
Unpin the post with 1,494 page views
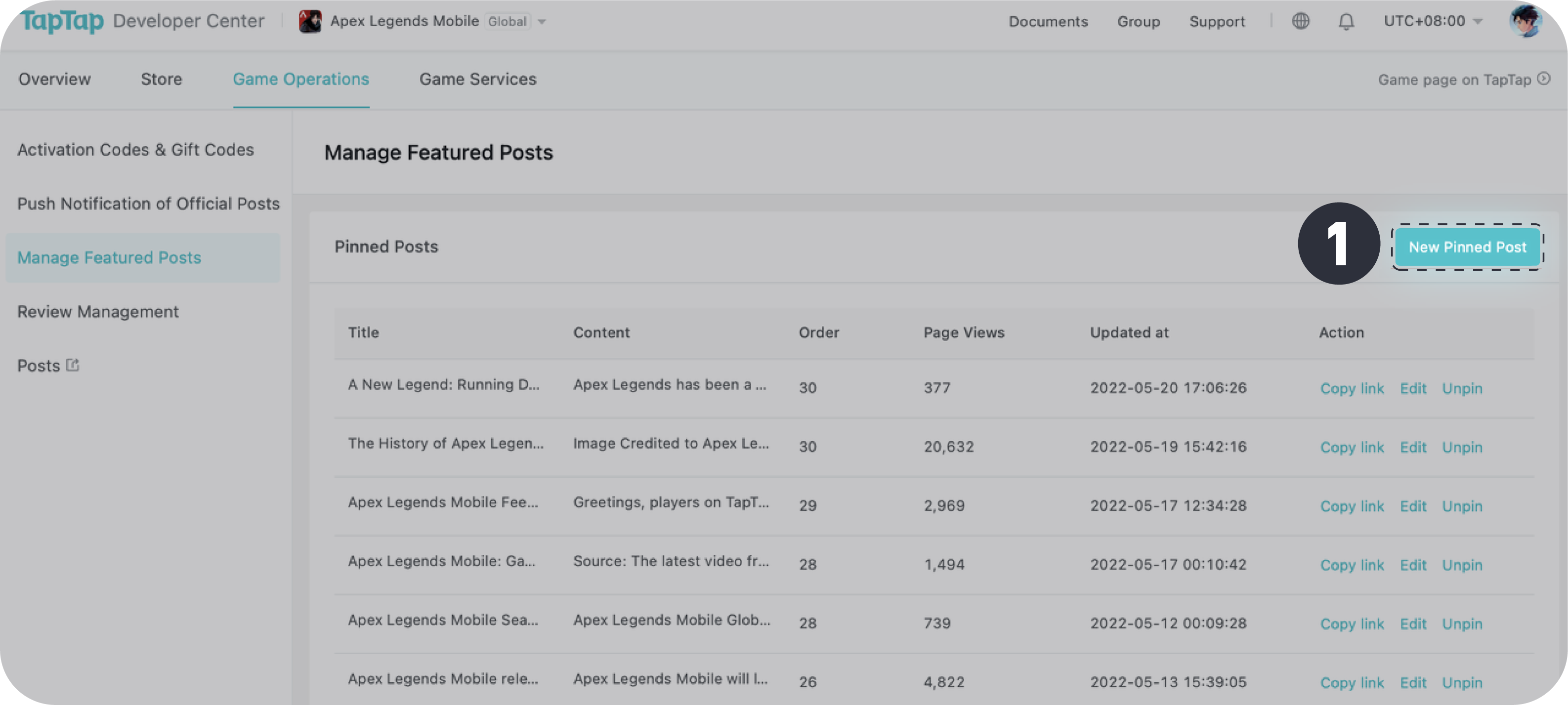coord(1462,565)
